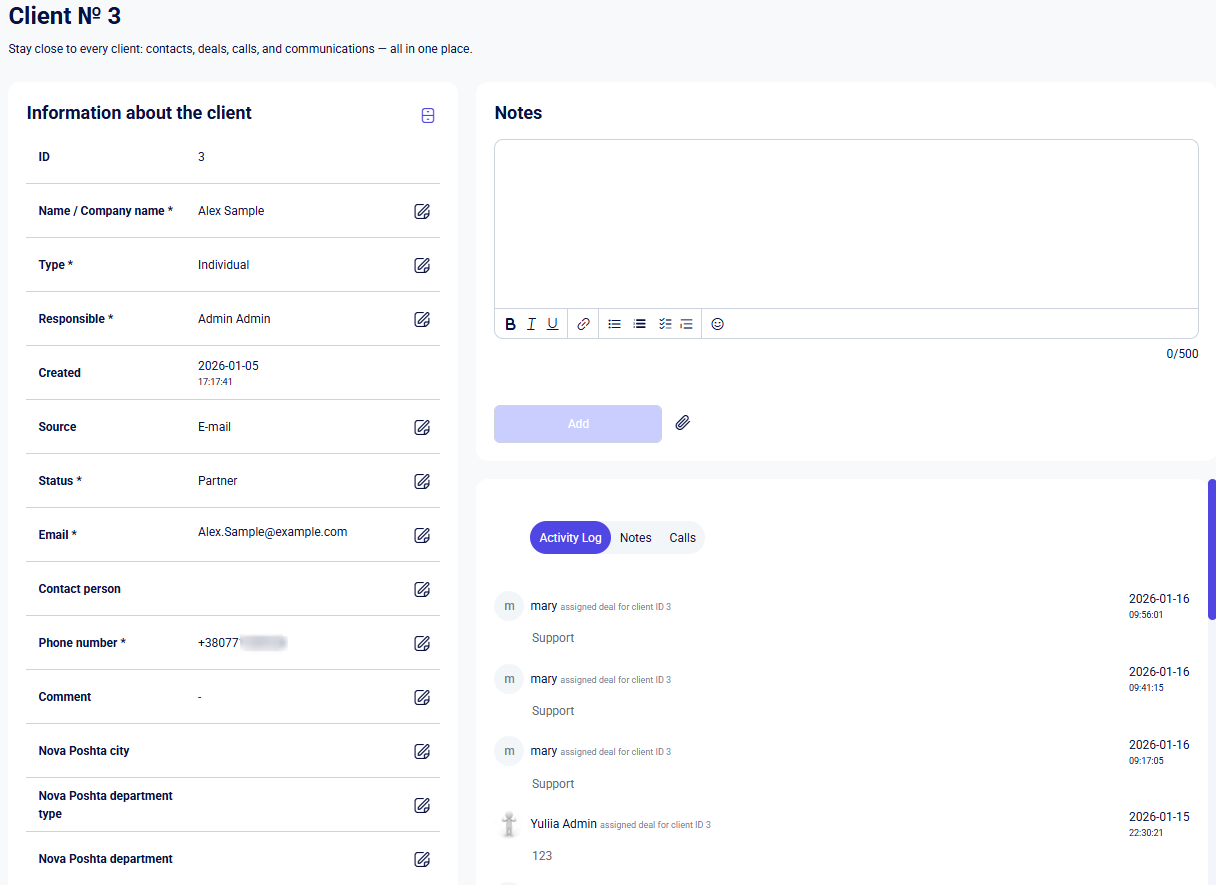This screenshot has width=1216, height=885.
Task: Edit the client Source field
Action: click(422, 427)
